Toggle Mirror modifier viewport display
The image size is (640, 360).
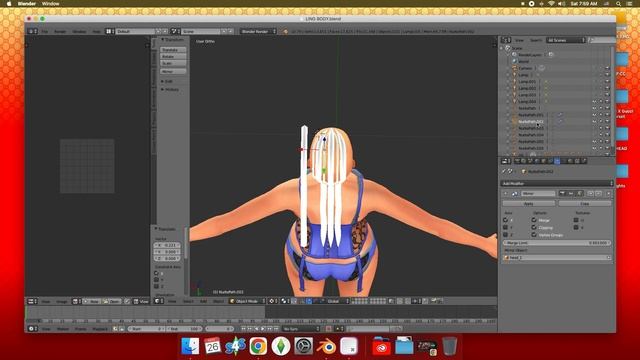571,193
